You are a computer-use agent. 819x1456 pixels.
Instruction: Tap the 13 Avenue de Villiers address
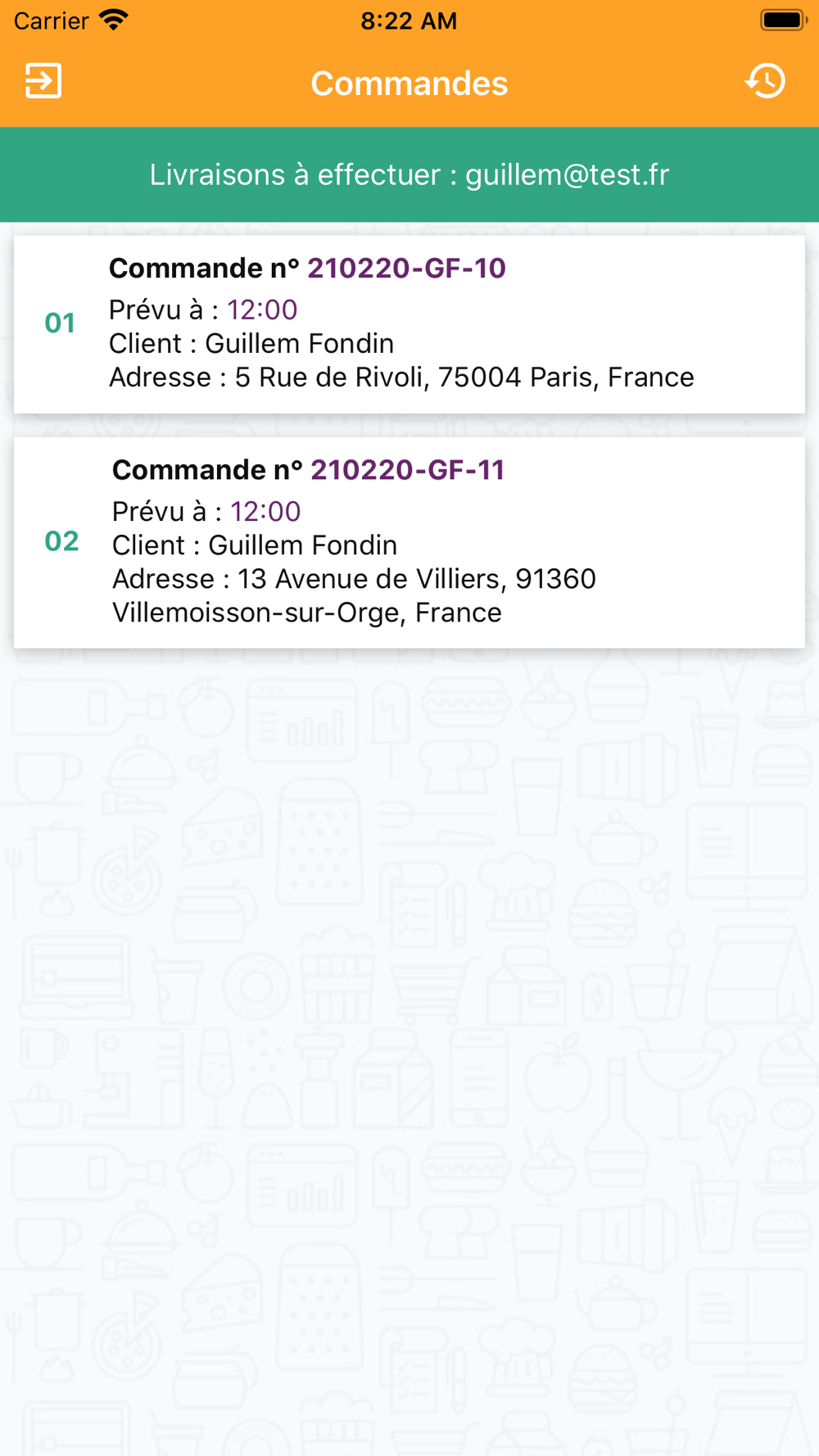click(x=416, y=579)
